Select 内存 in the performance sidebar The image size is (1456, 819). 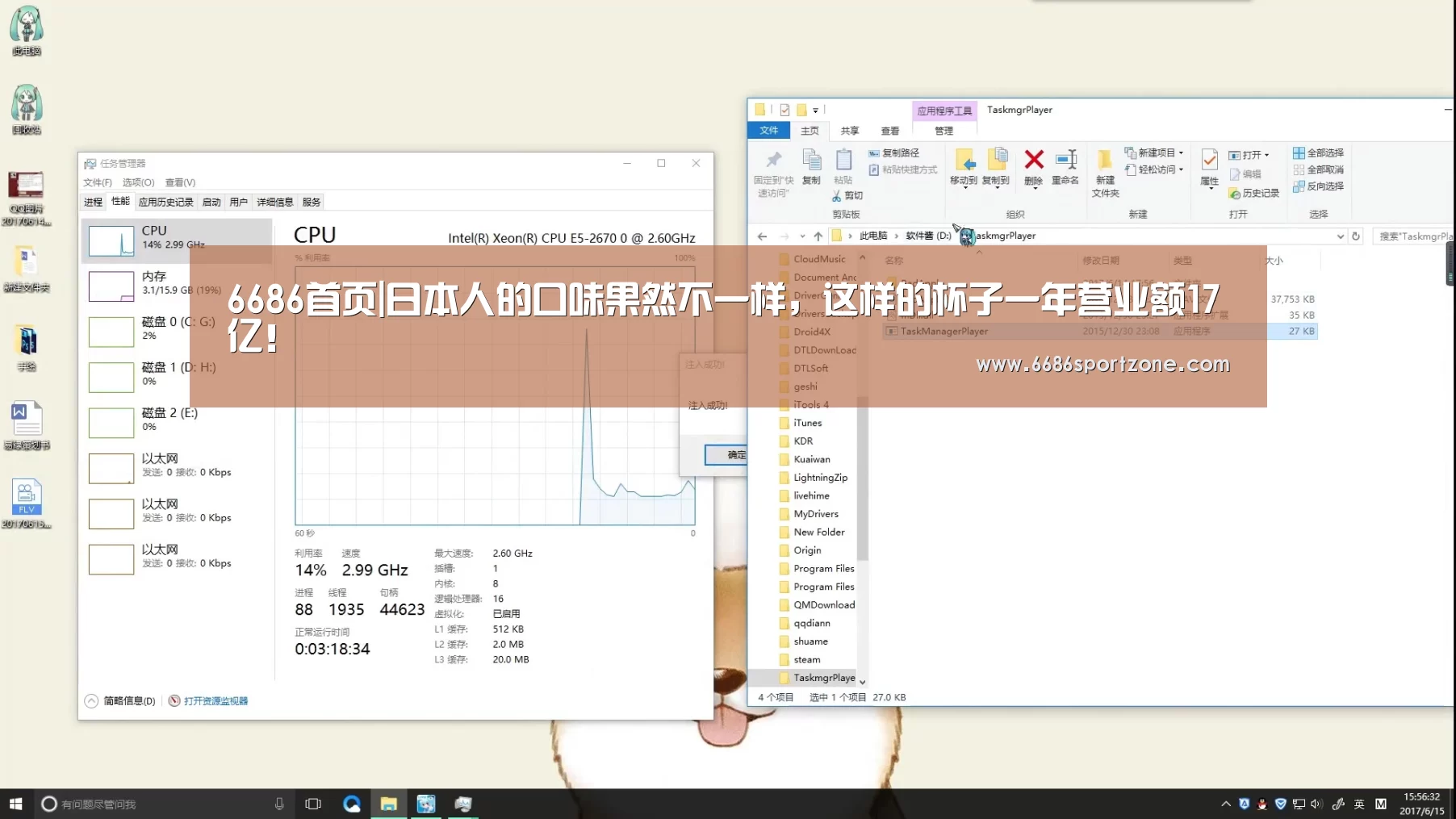pyautogui.click(x=177, y=286)
